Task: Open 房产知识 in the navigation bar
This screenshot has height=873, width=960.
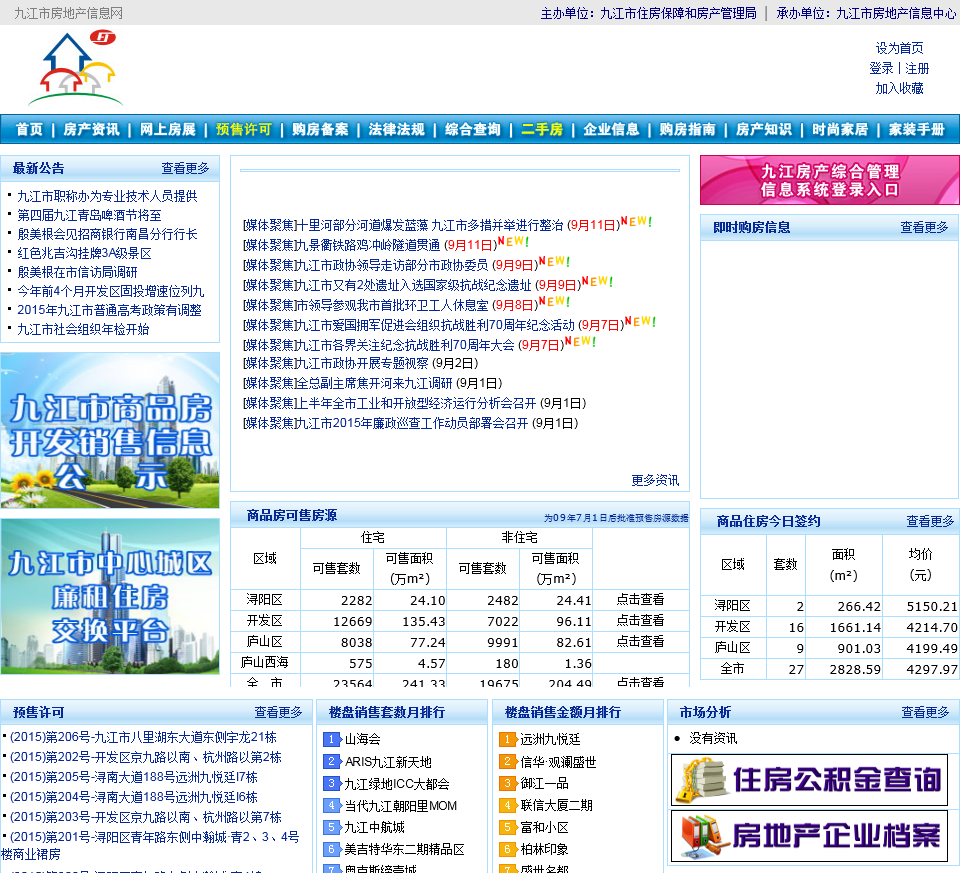Action: click(x=764, y=129)
